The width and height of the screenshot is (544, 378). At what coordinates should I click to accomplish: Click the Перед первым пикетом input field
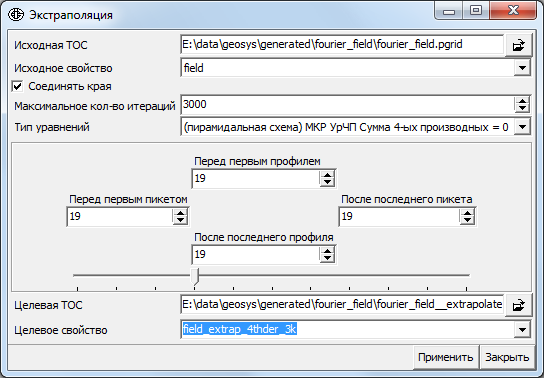(120, 216)
